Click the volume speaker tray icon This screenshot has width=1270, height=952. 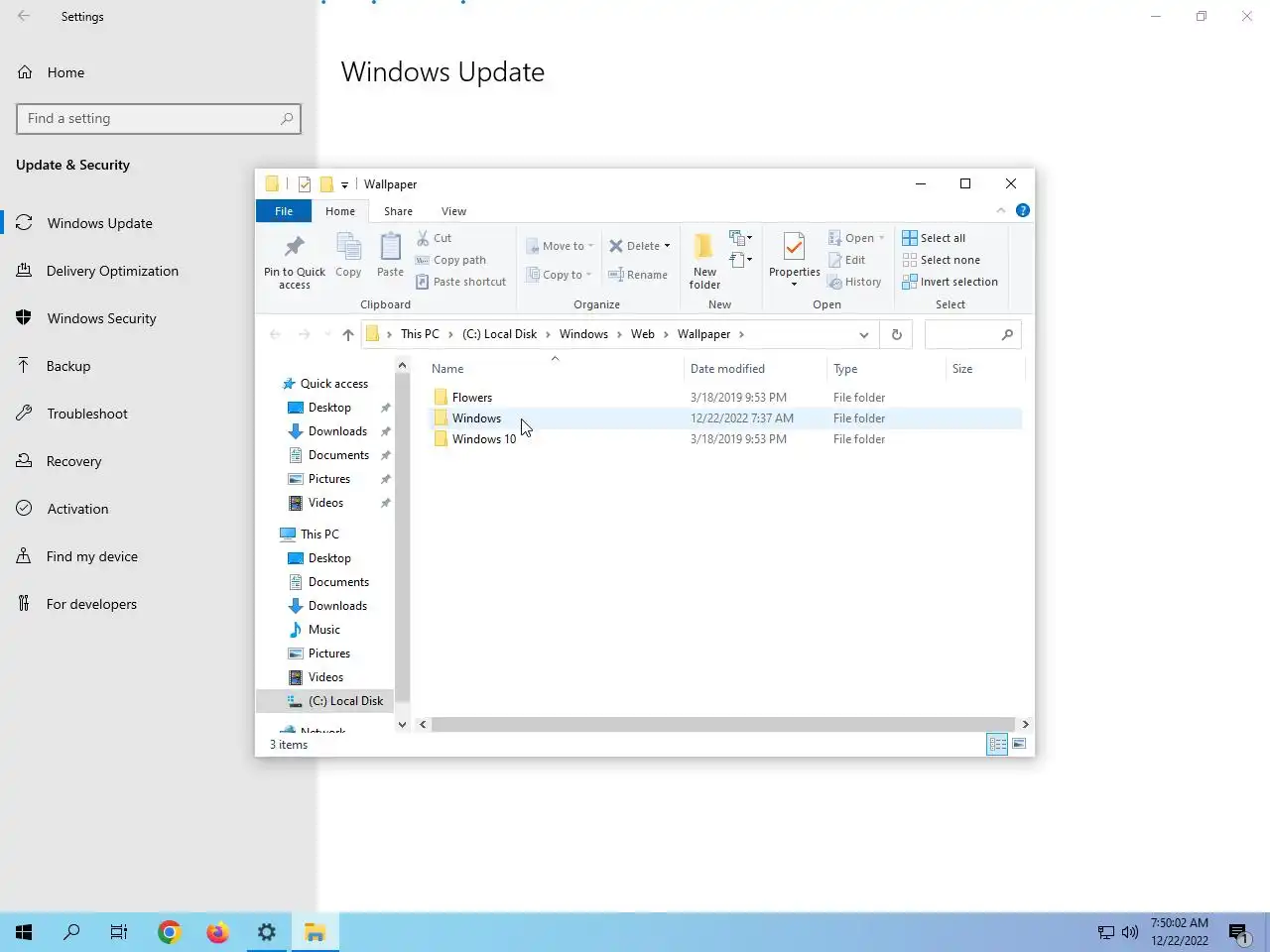[x=1130, y=932]
